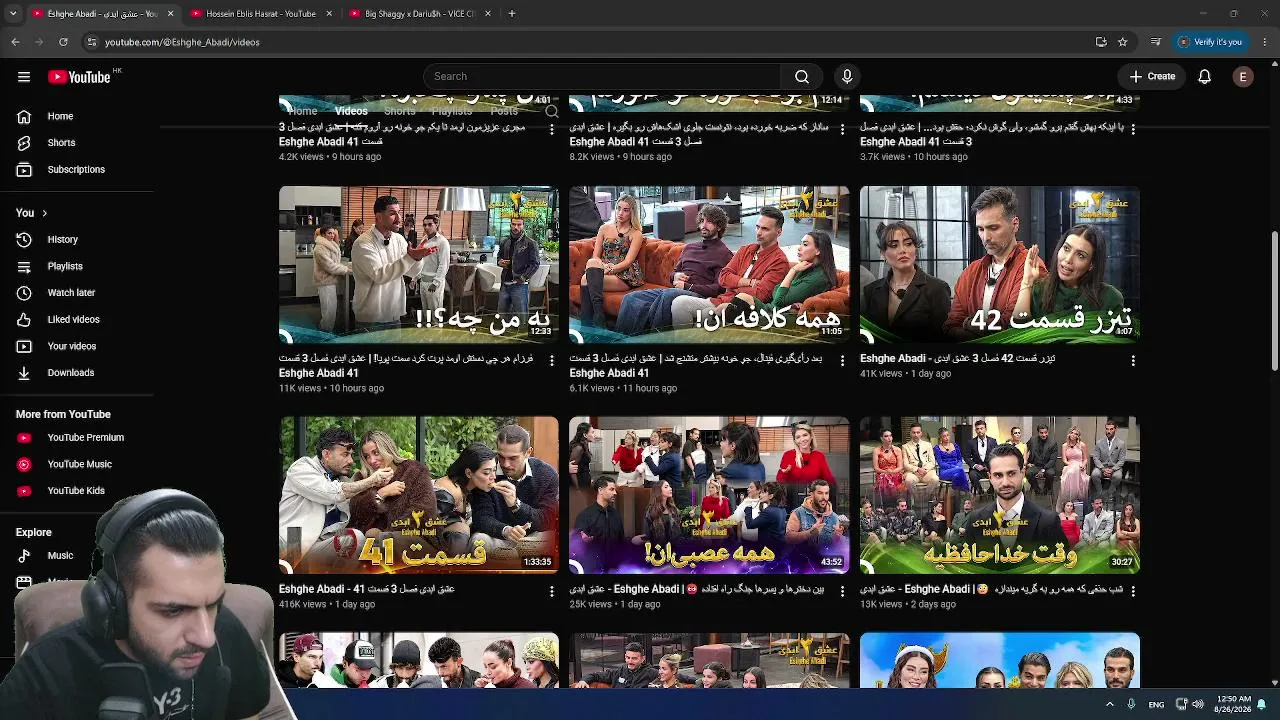Click the Verify it's you button
The image size is (1280, 720).
click(1210, 42)
